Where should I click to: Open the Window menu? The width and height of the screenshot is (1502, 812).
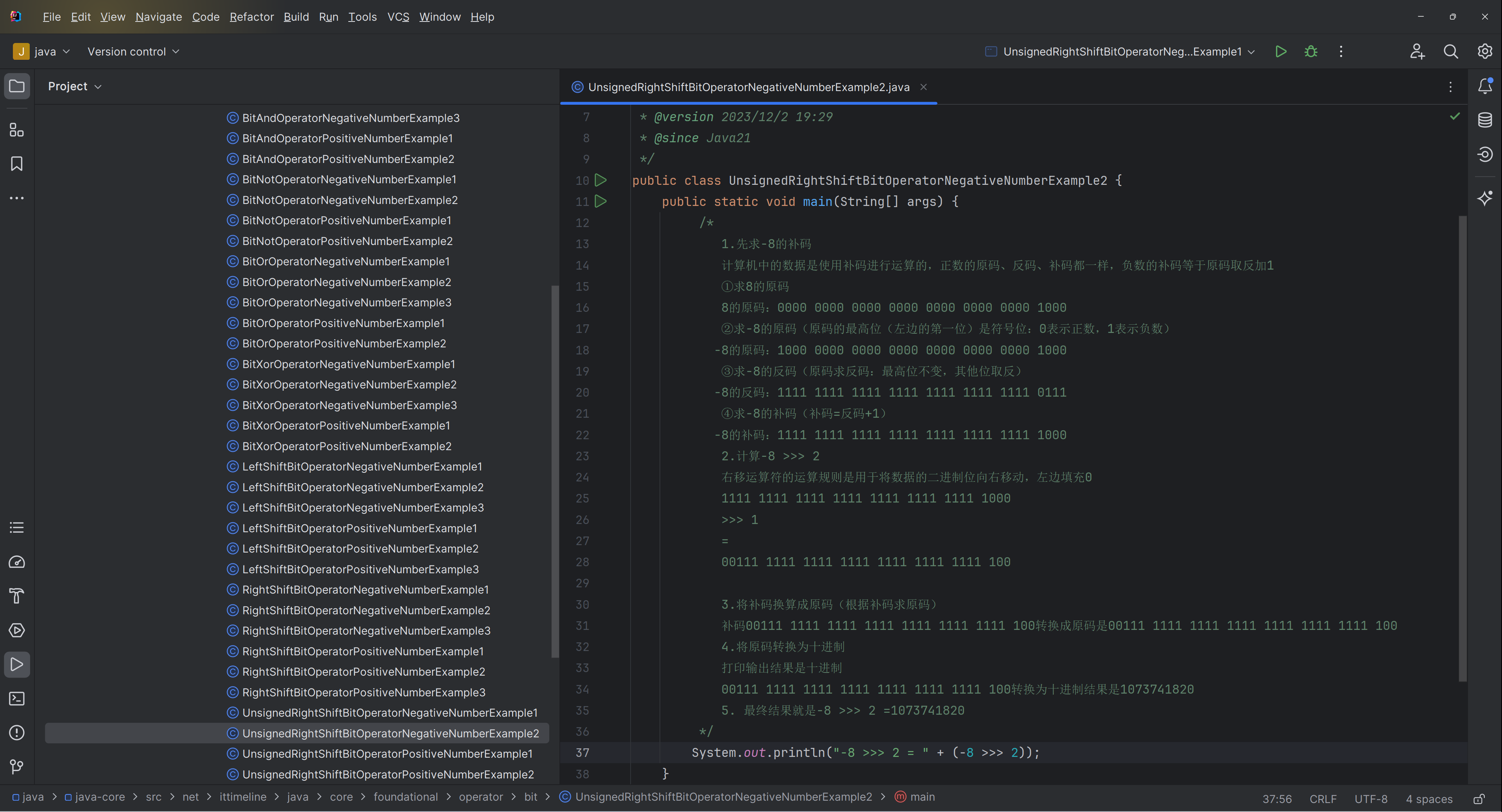tap(440, 17)
